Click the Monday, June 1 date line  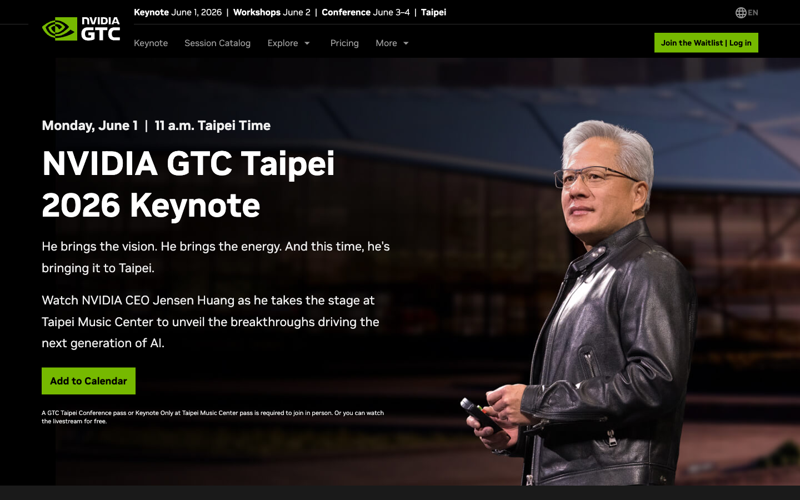[x=156, y=126]
